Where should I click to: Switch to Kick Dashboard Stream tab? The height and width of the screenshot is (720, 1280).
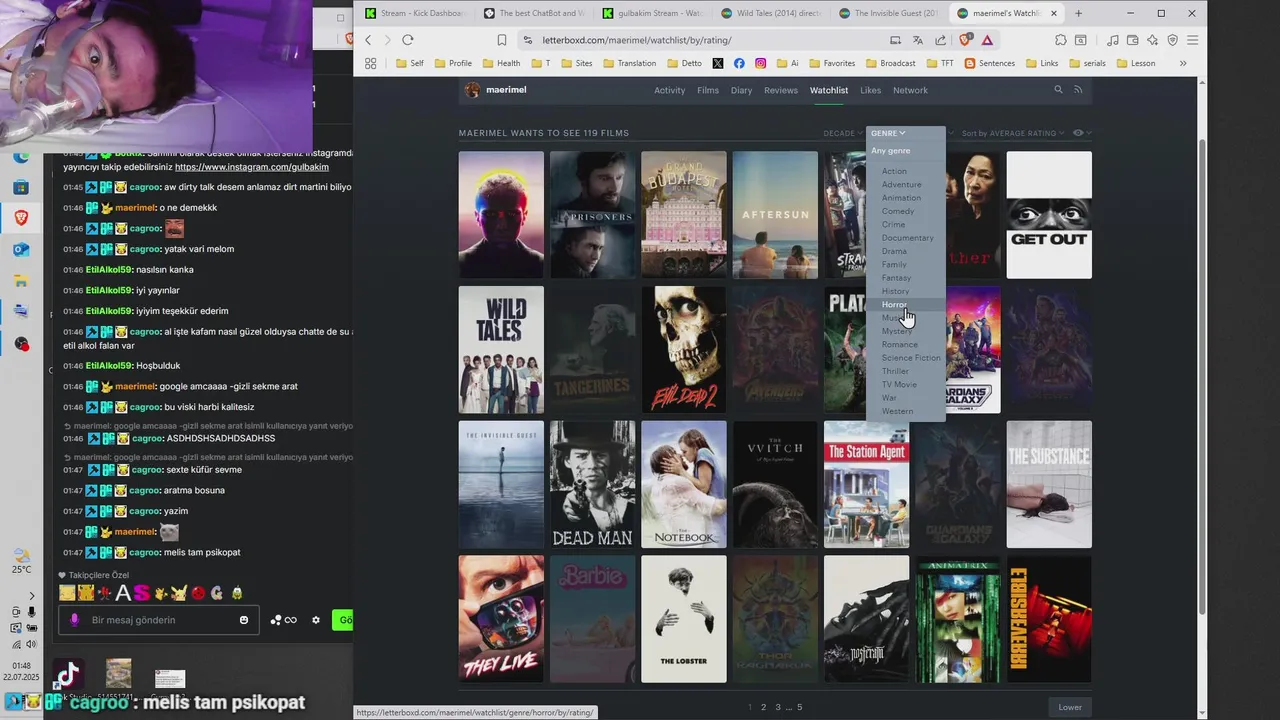tap(414, 13)
